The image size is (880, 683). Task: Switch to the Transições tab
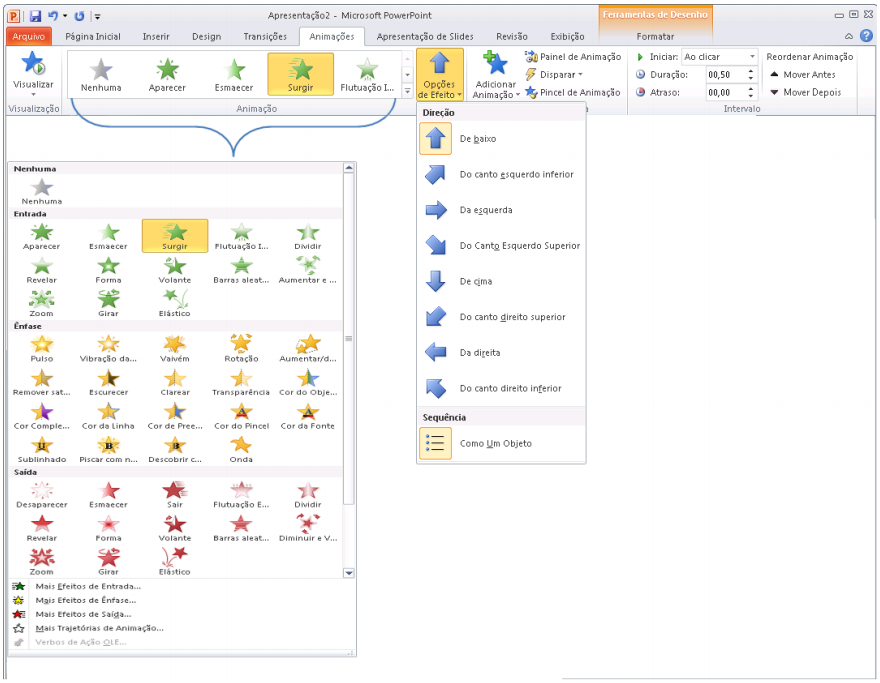[x=265, y=36]
